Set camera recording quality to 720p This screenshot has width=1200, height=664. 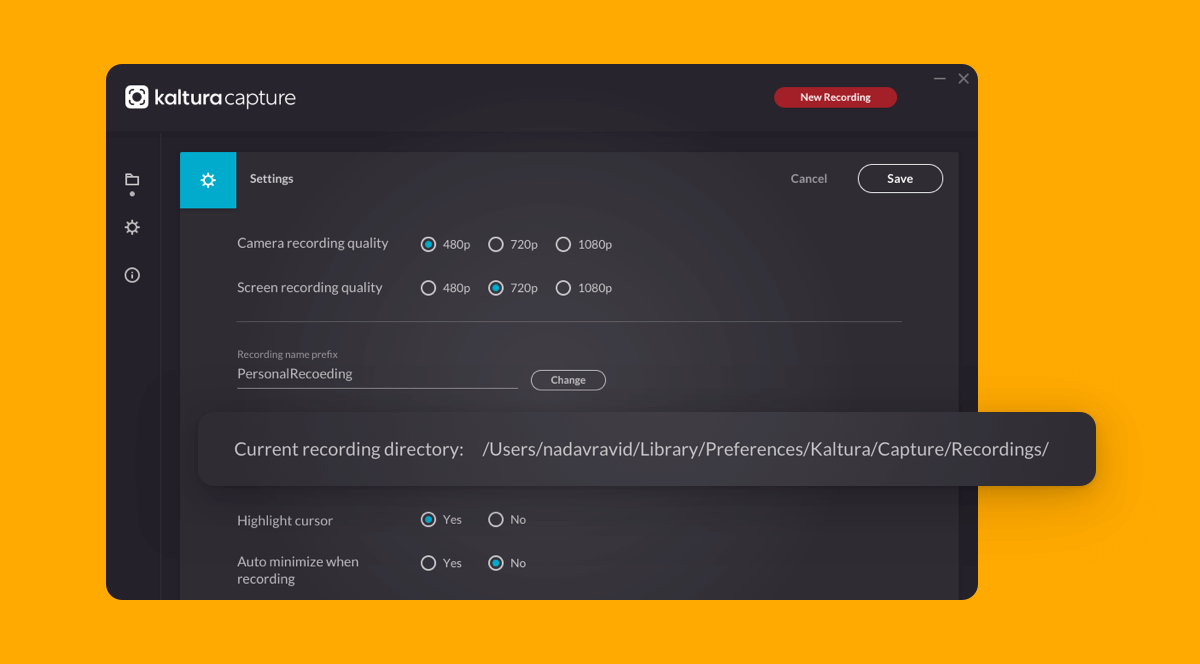pyautogui.click(x=496, y=244)
